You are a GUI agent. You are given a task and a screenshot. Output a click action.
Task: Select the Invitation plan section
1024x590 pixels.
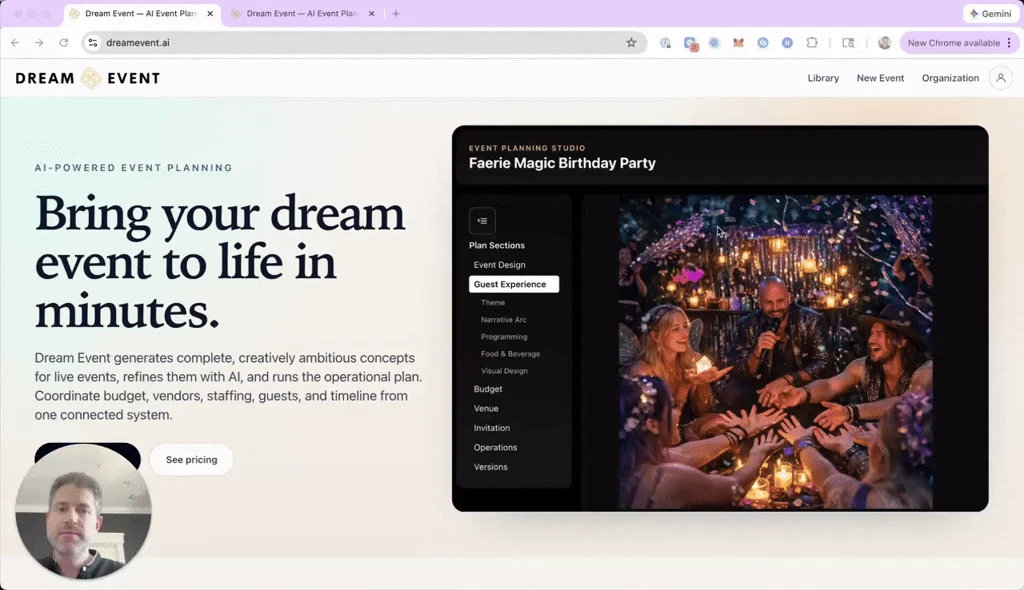(x=492, y=428)
